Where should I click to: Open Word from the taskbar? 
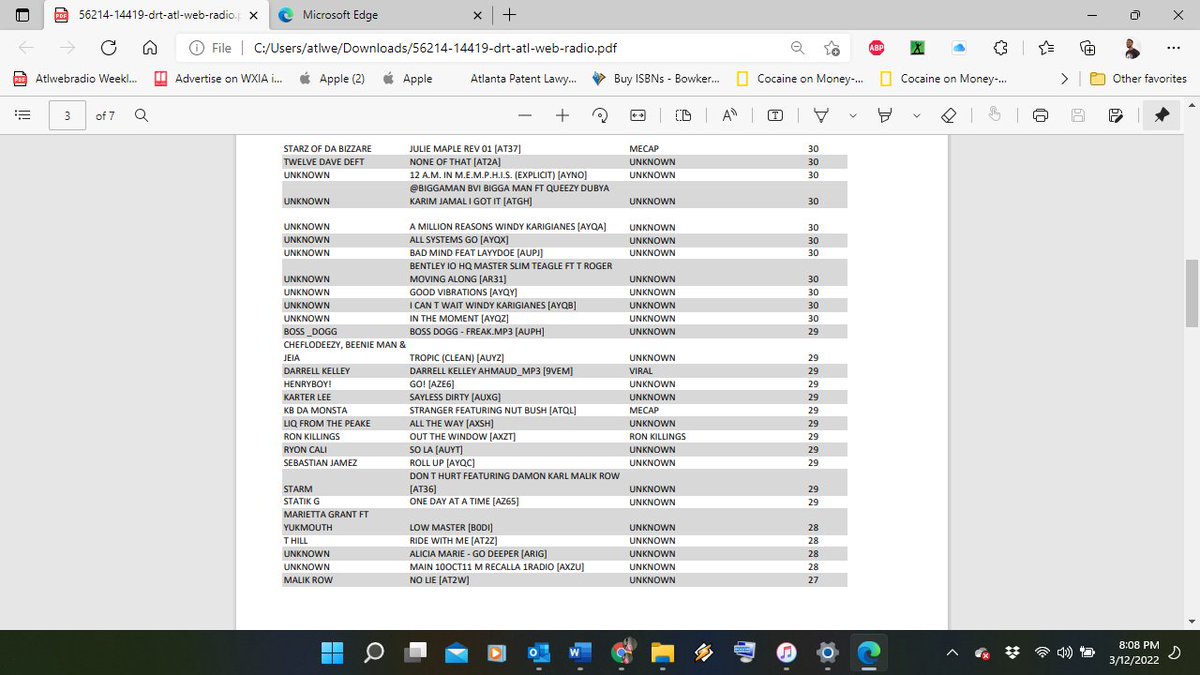tap(578, 652)
